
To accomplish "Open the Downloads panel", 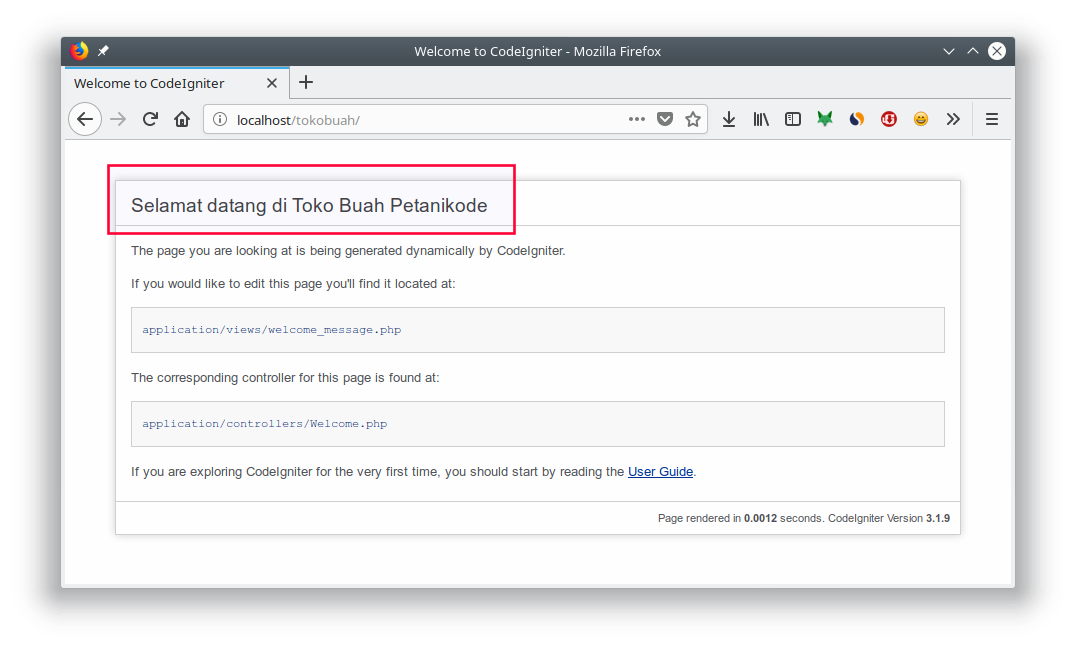I will [729, 119].
